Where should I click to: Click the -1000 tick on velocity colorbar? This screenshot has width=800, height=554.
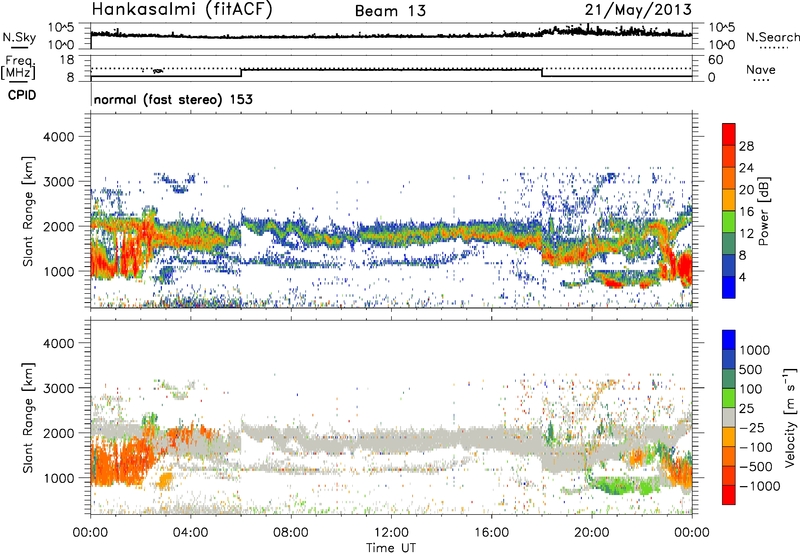pyautogui.click(x=760, y=486)
